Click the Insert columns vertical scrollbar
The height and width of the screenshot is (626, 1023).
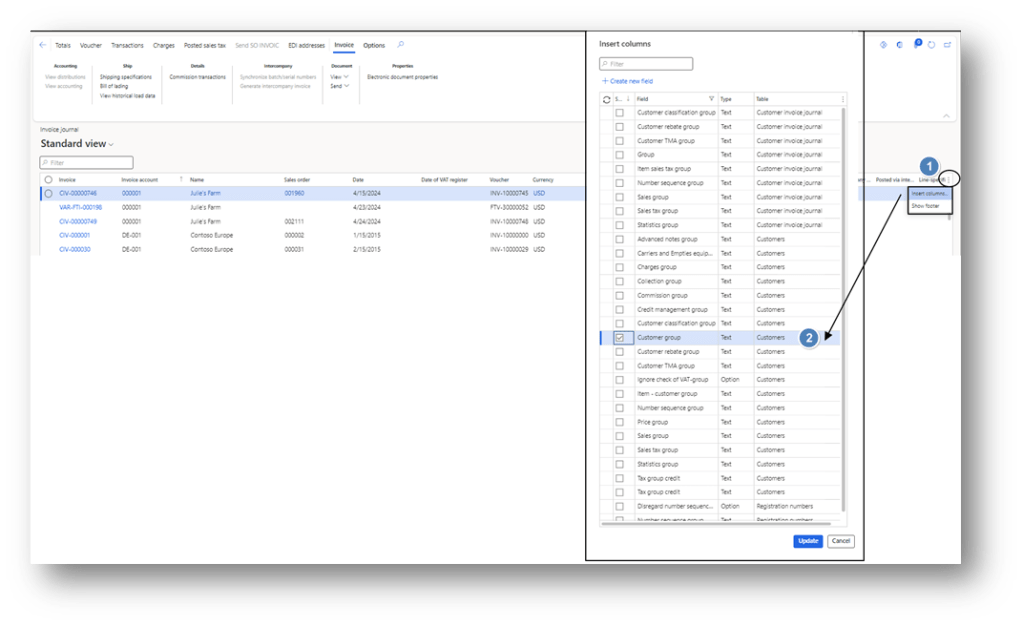[845, 300]
